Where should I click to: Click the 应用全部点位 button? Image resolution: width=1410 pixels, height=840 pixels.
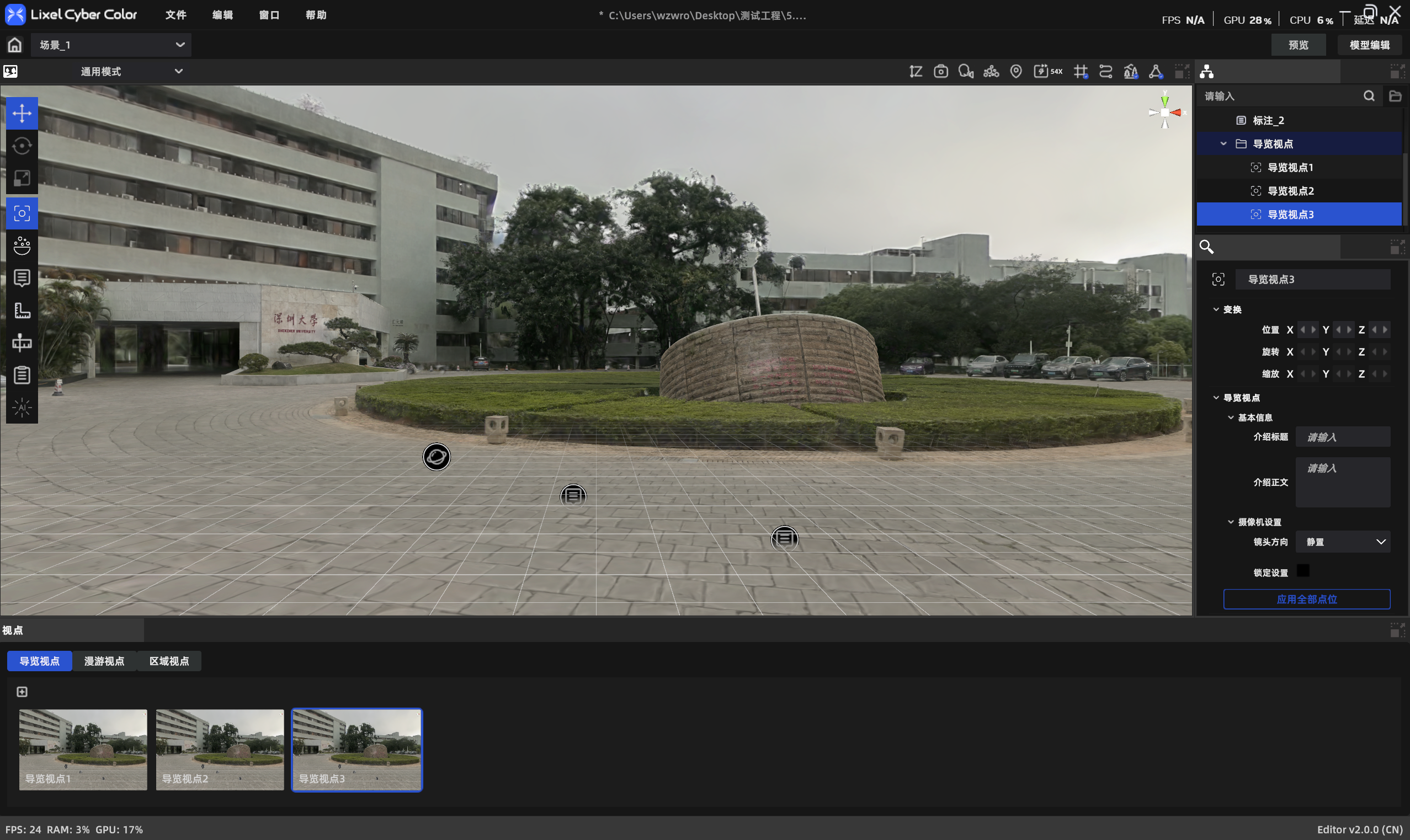click(x=1306, y=599)
